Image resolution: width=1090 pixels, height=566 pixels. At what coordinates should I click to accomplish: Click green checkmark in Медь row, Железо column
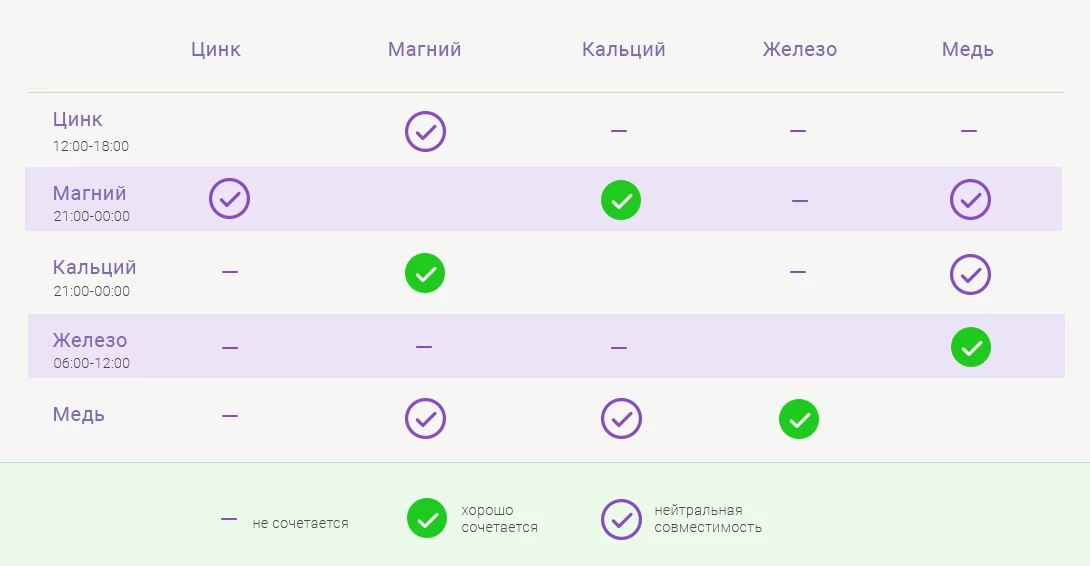[799, 419]
